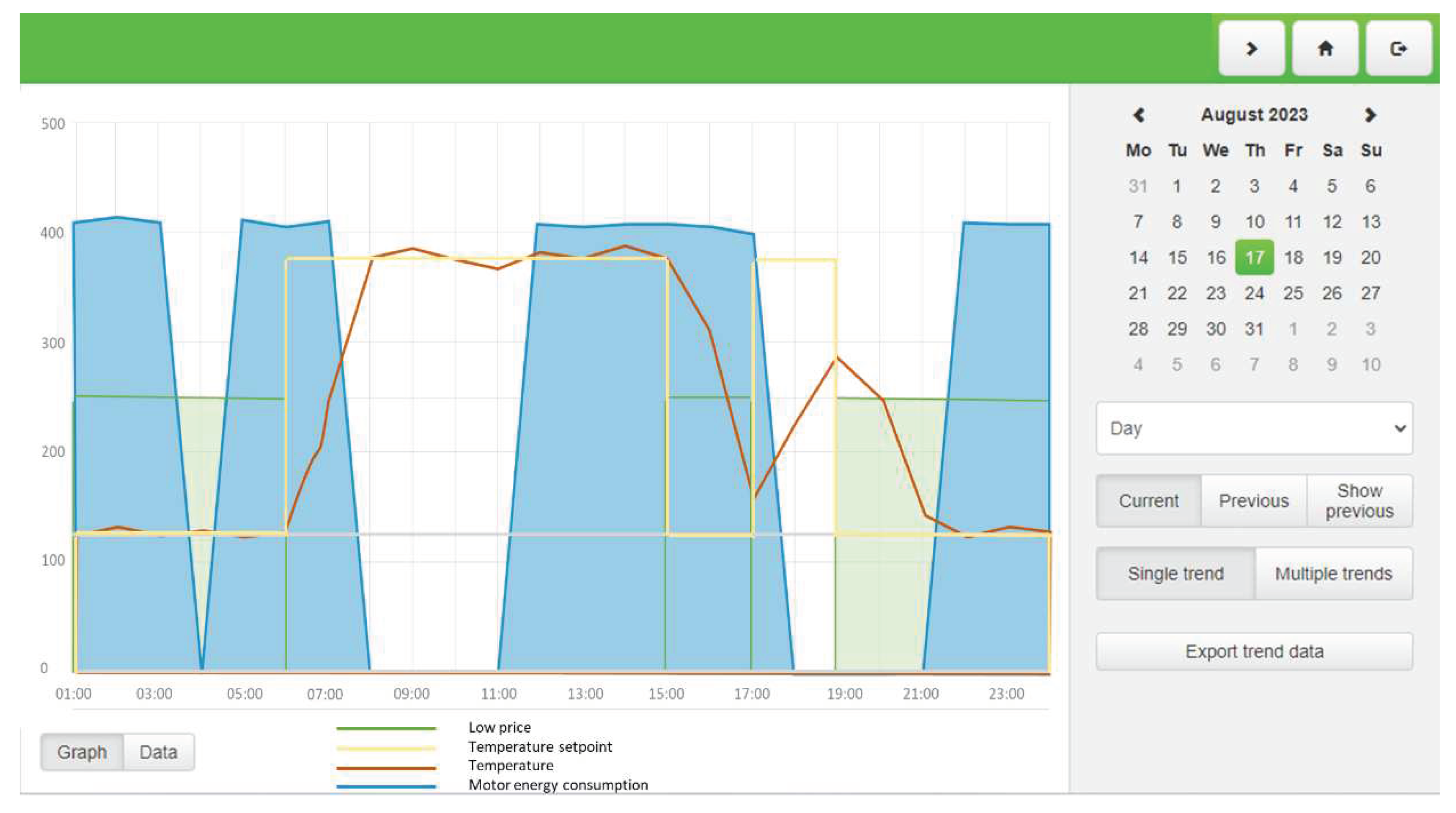Click the Low price legend line
Viewport: 1456px width, 813px height.
pos(386,728)
